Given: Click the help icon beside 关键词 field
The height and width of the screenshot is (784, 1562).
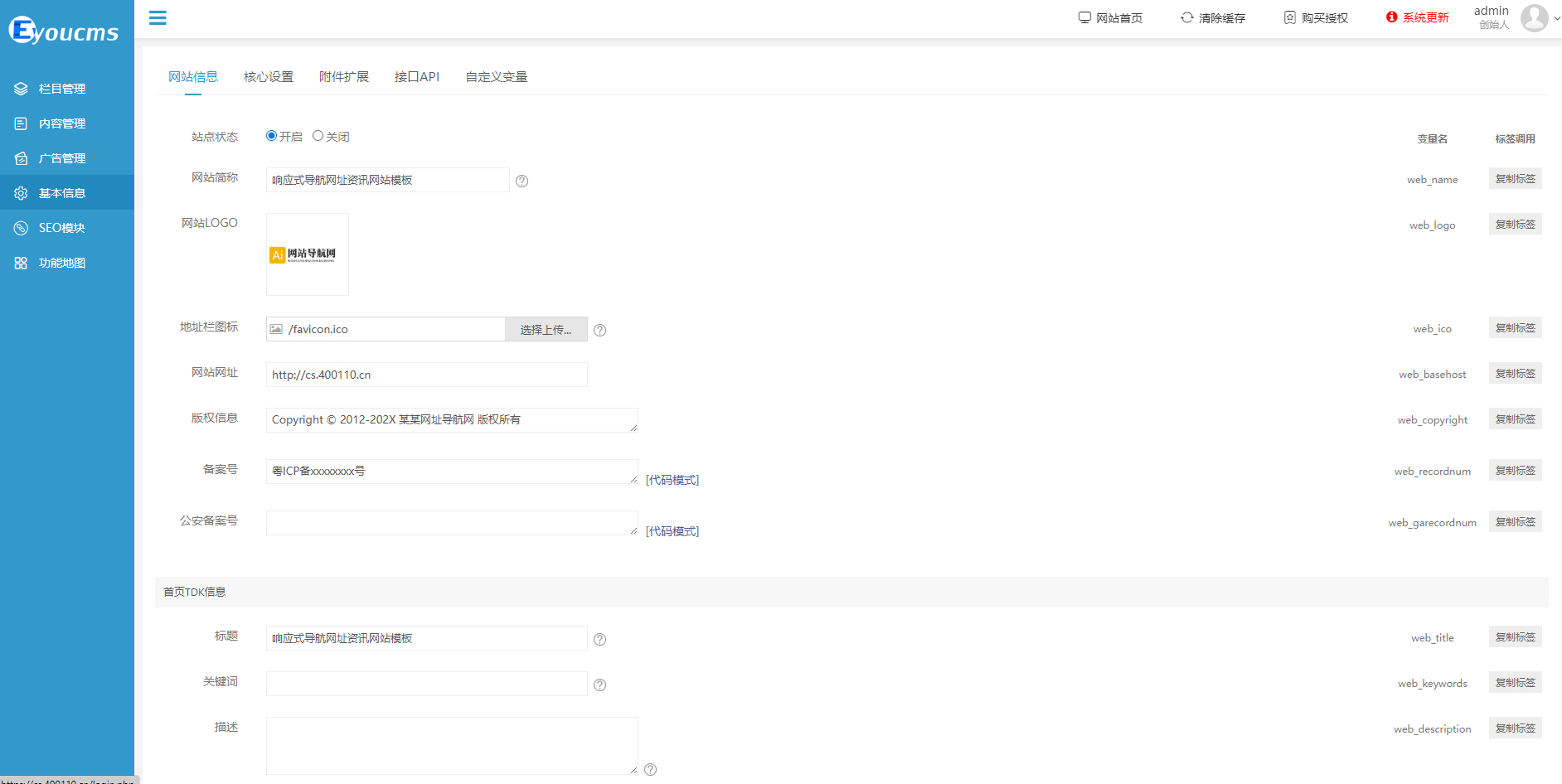Looking at the screenshot, I should point(600,685).
